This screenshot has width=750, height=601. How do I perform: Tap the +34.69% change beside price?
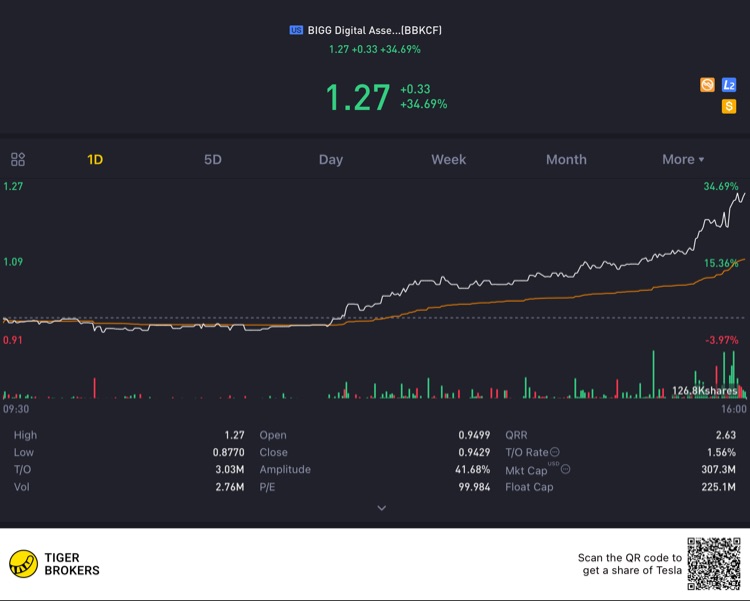pyautogui.click(x=423, y=104)
